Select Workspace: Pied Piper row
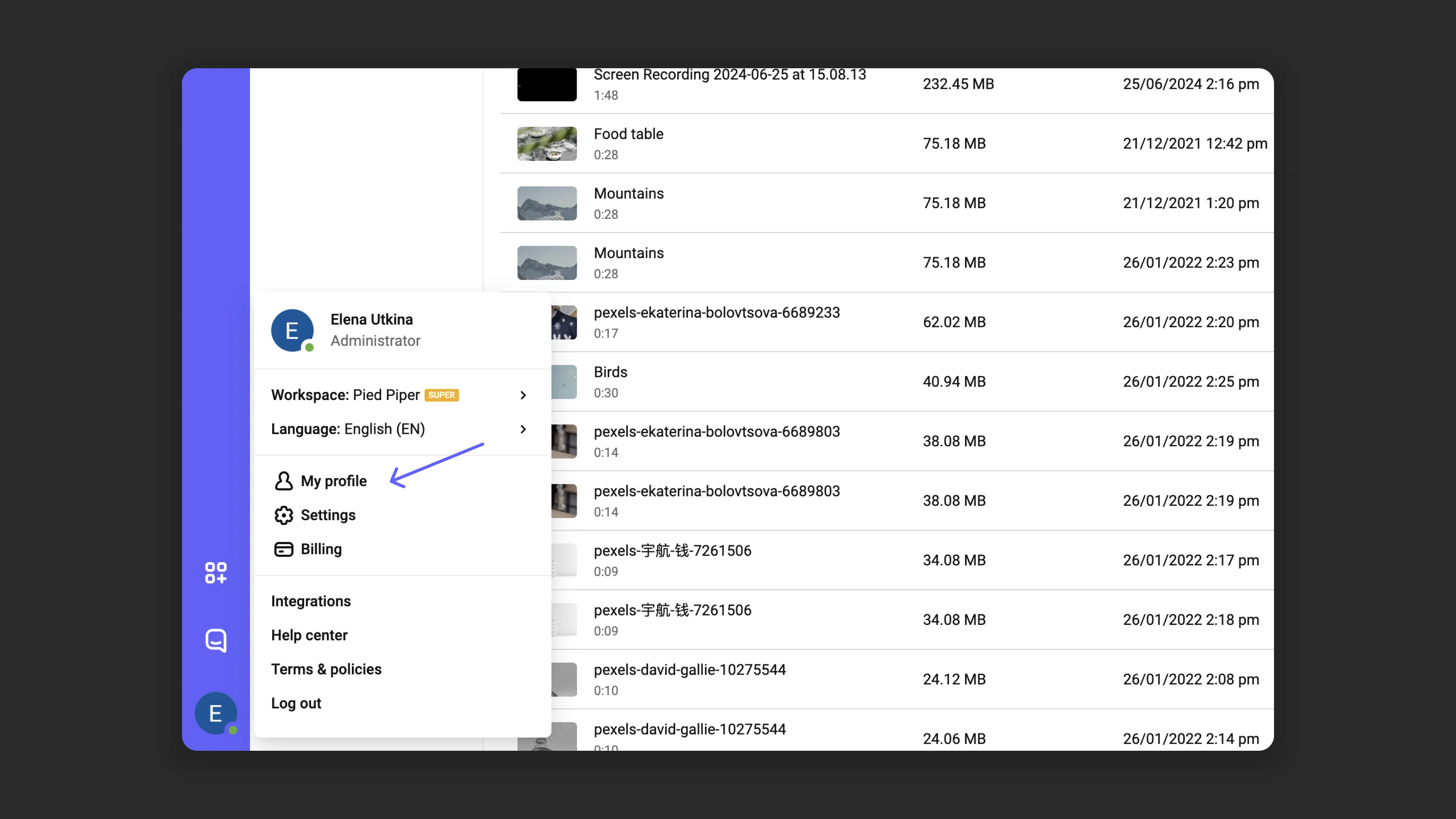The width and height of the screenshot is (1456, 819). point(402,395)
